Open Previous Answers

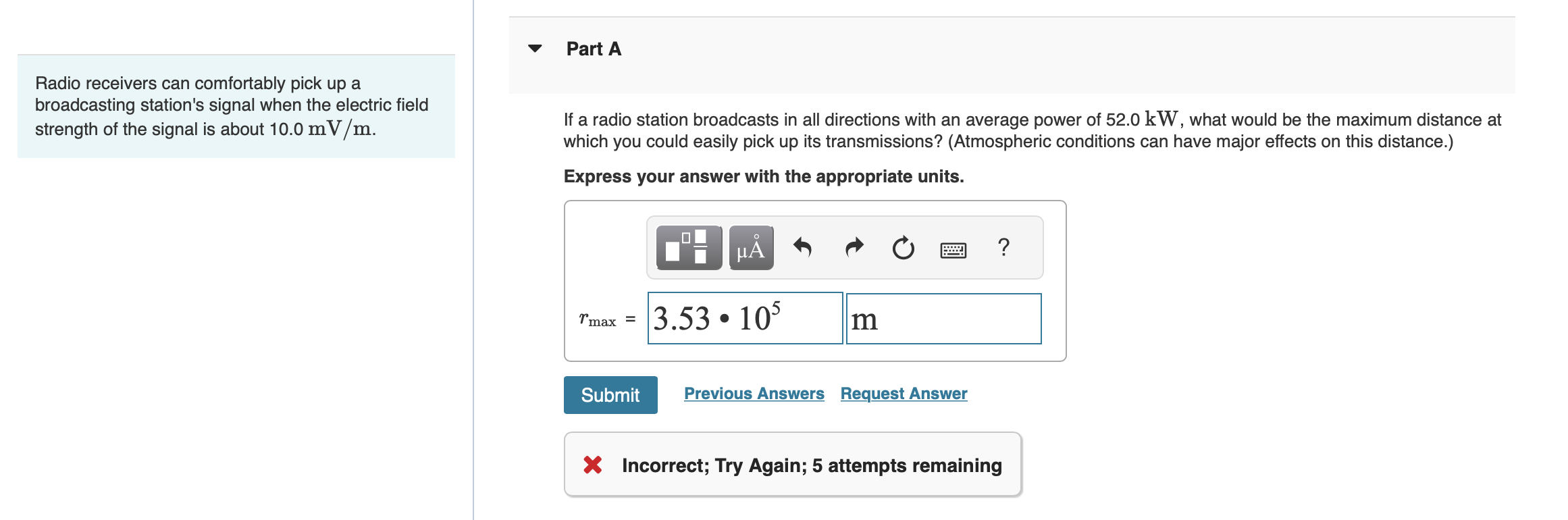click(754, 393)
